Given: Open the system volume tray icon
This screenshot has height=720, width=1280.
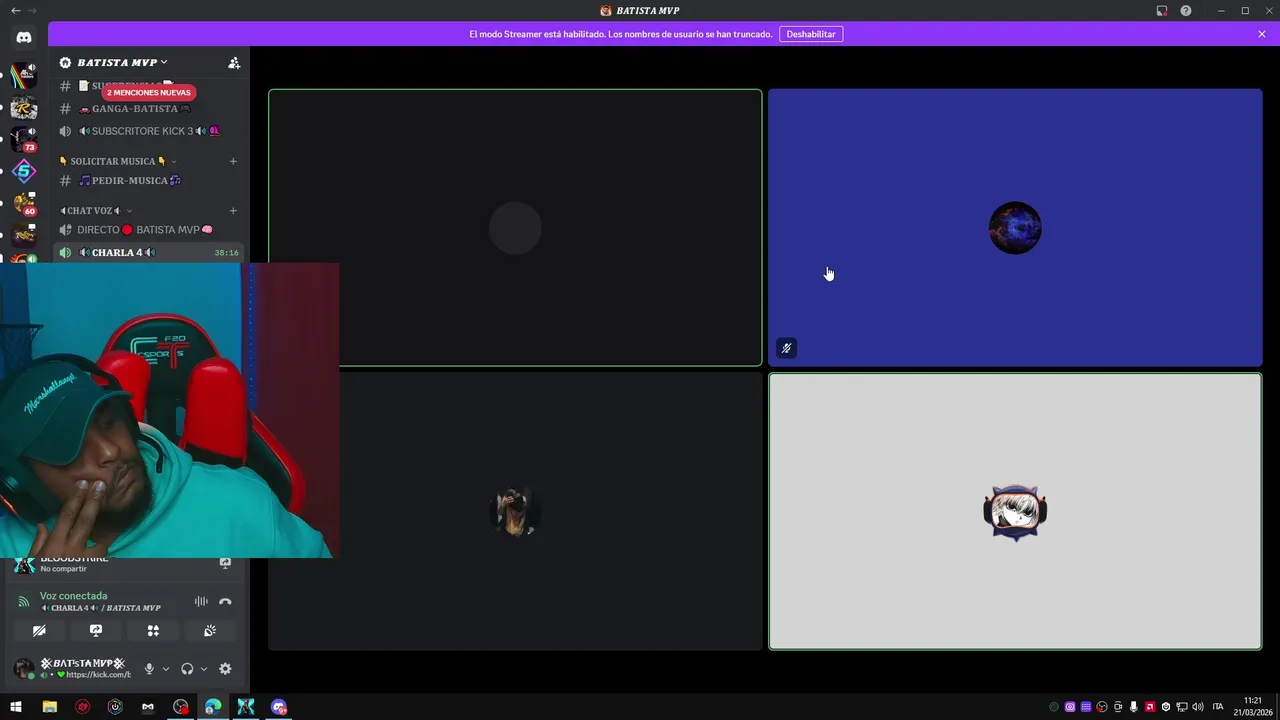Looking at the screenshot, I should (1198, 707).
